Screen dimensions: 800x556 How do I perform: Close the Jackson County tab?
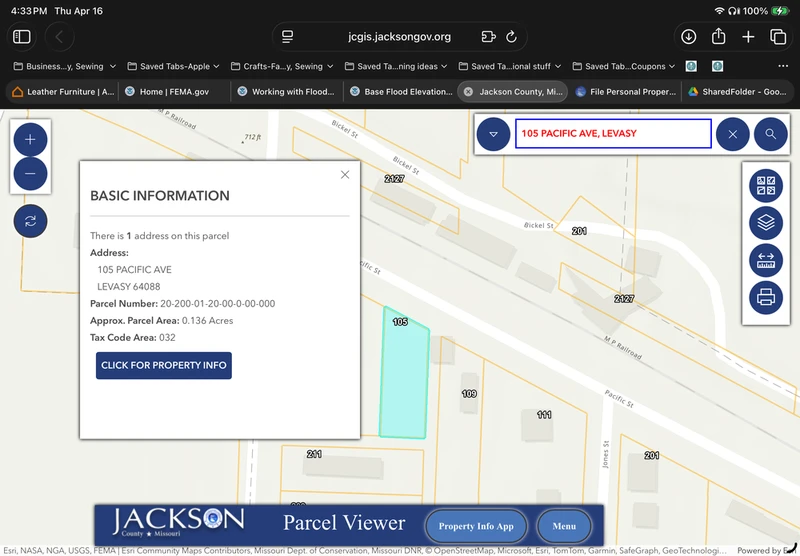[x=468, y=92]
